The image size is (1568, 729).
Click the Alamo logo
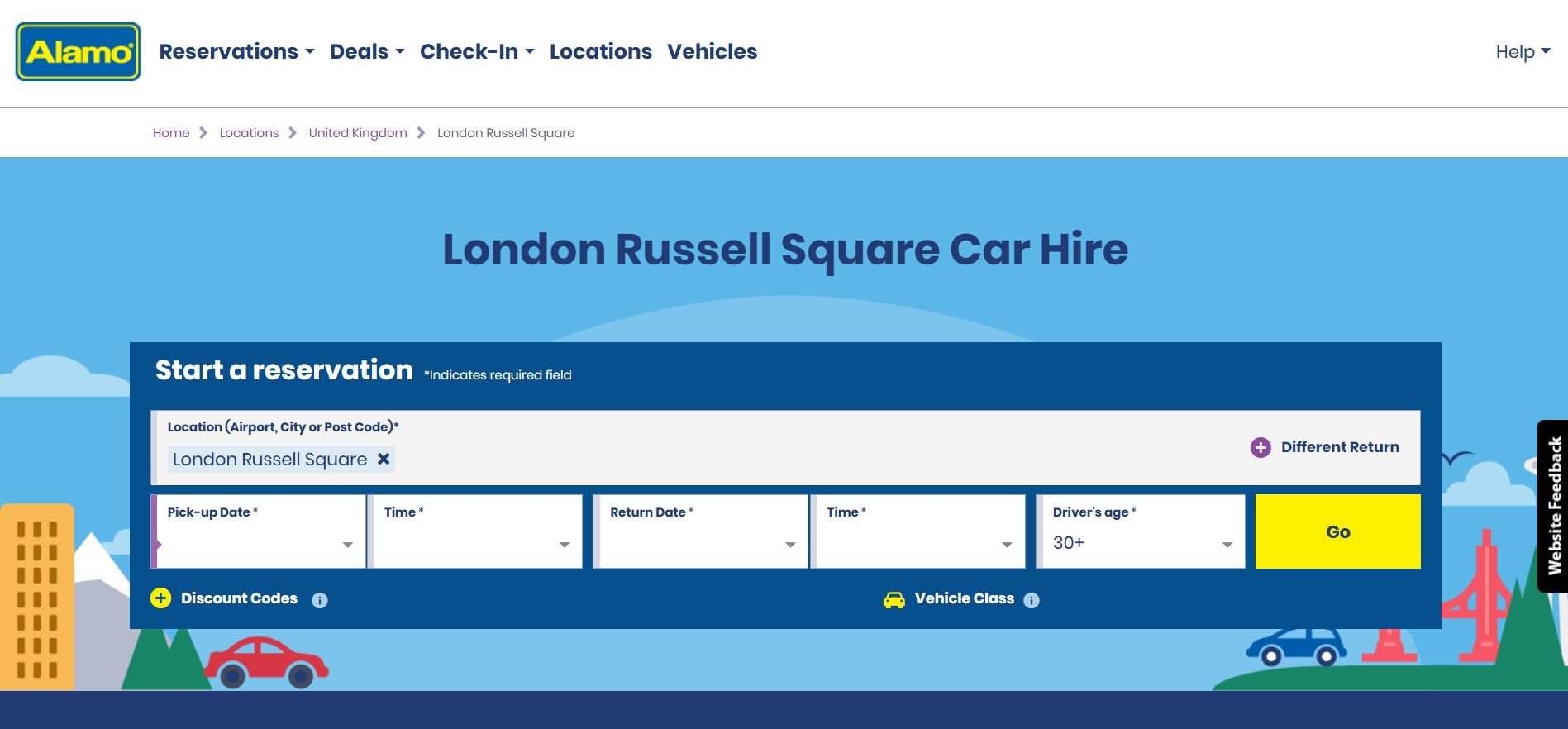(79, 51)
